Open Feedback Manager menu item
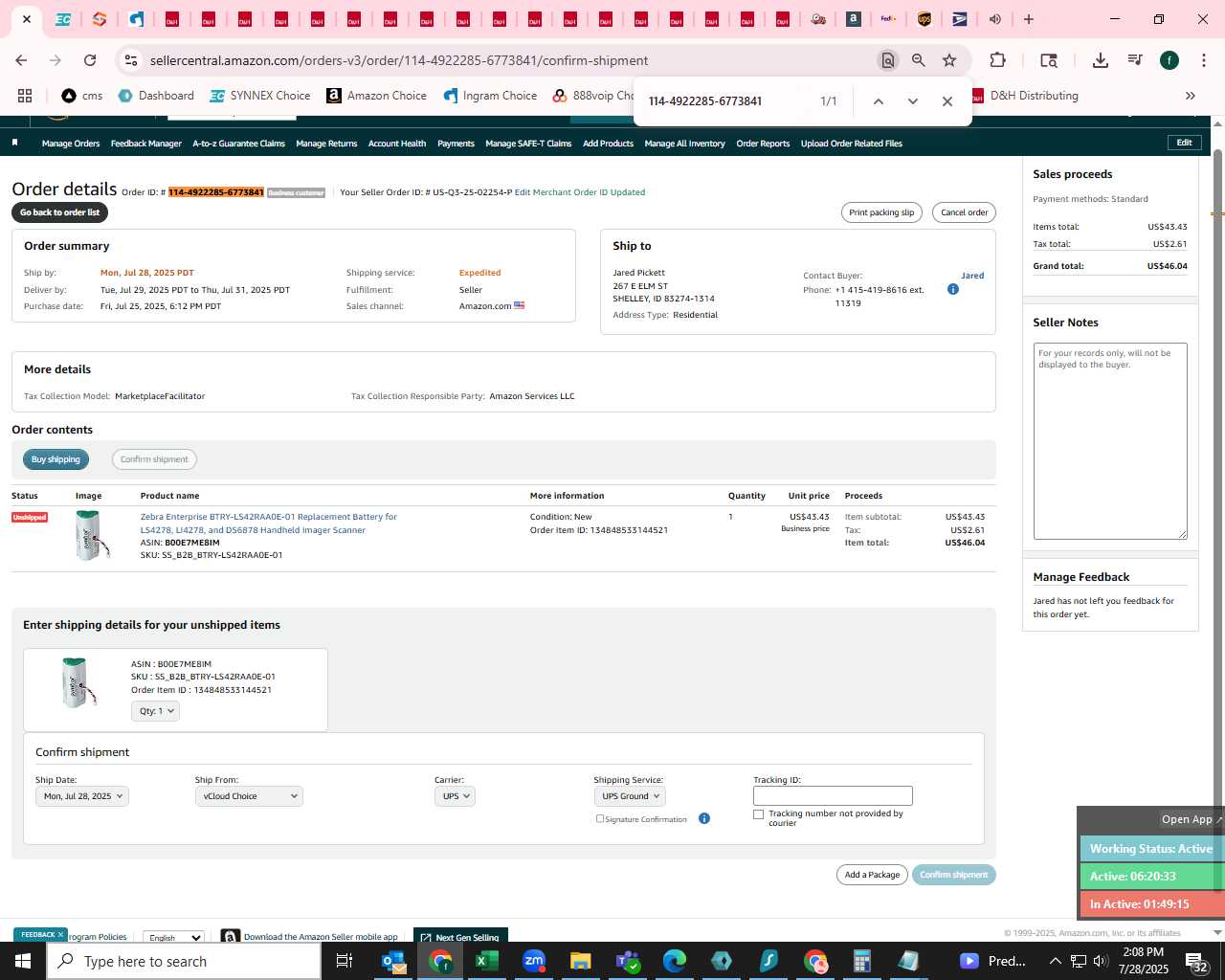This screenshot has width=1225, height=980. point(146,144)
